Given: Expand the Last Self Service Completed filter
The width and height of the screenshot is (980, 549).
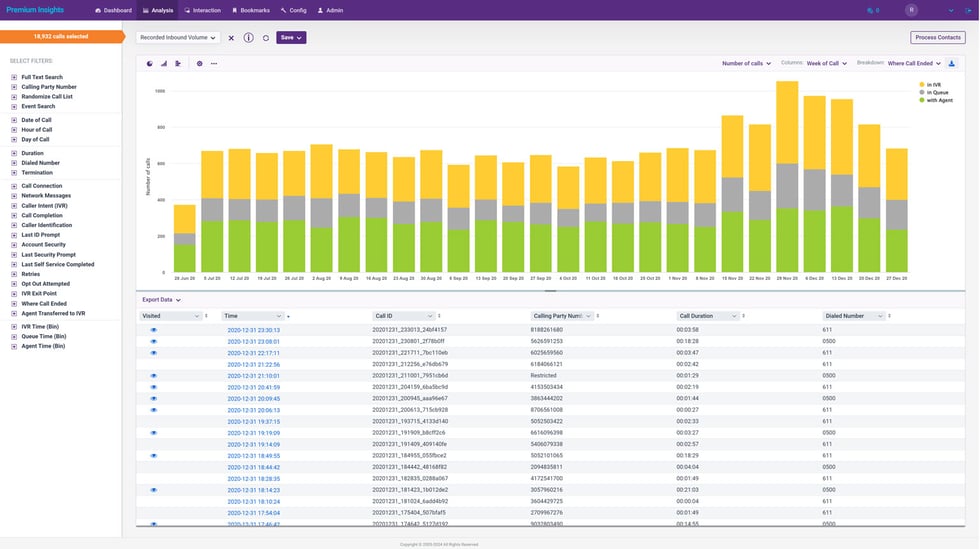Looking at the screenshot, I should (14, 264).
